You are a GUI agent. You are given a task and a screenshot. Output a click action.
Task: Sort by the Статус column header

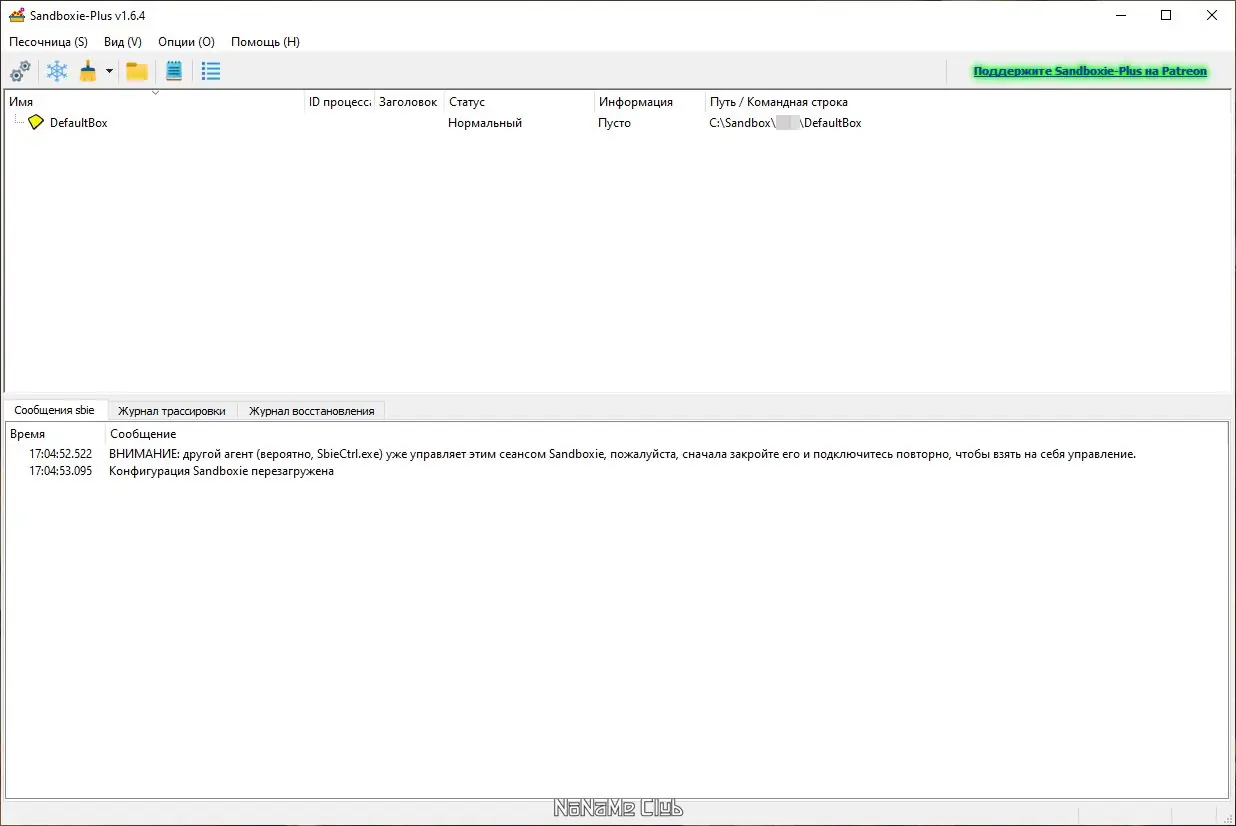tap(520, 102)
